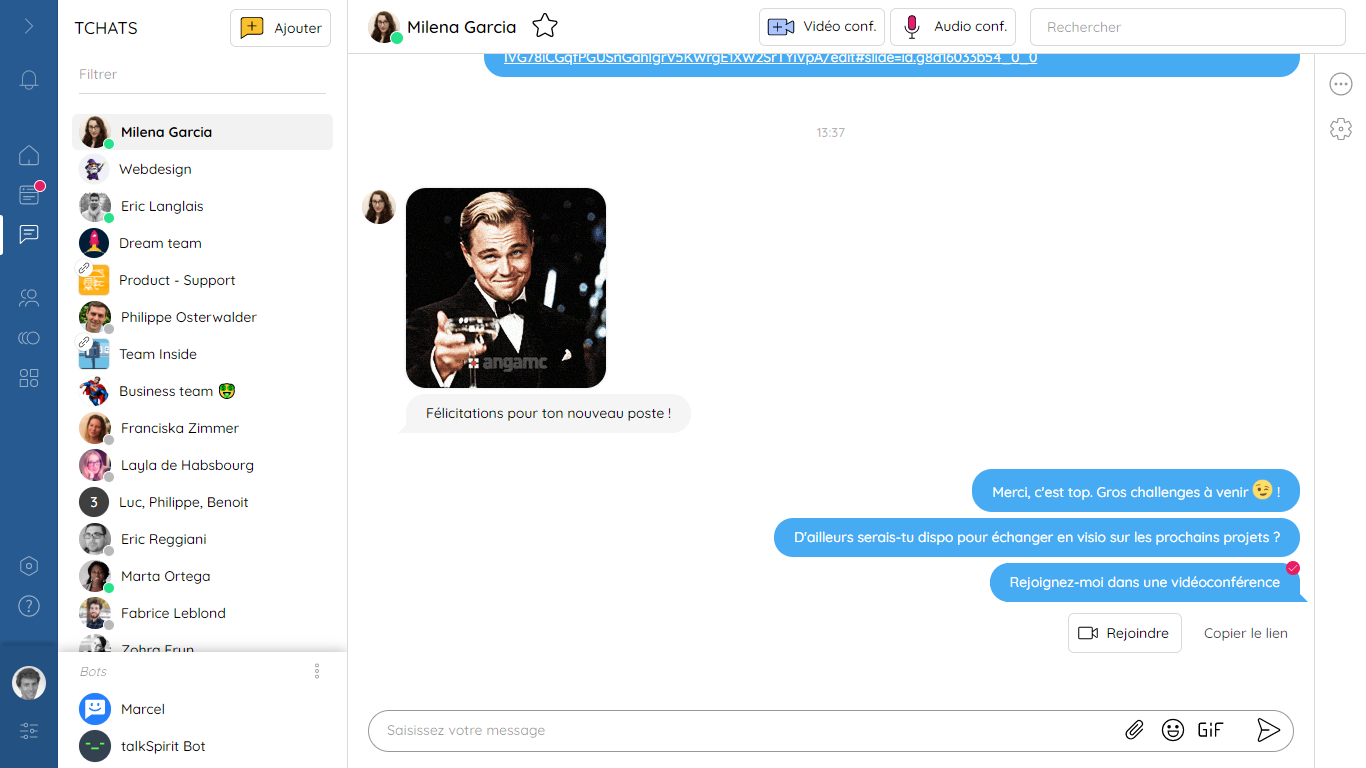Click the Félicitations pour ton nouveau poste message
This screenshot has width=1366, height=768.
coord(546,413)
